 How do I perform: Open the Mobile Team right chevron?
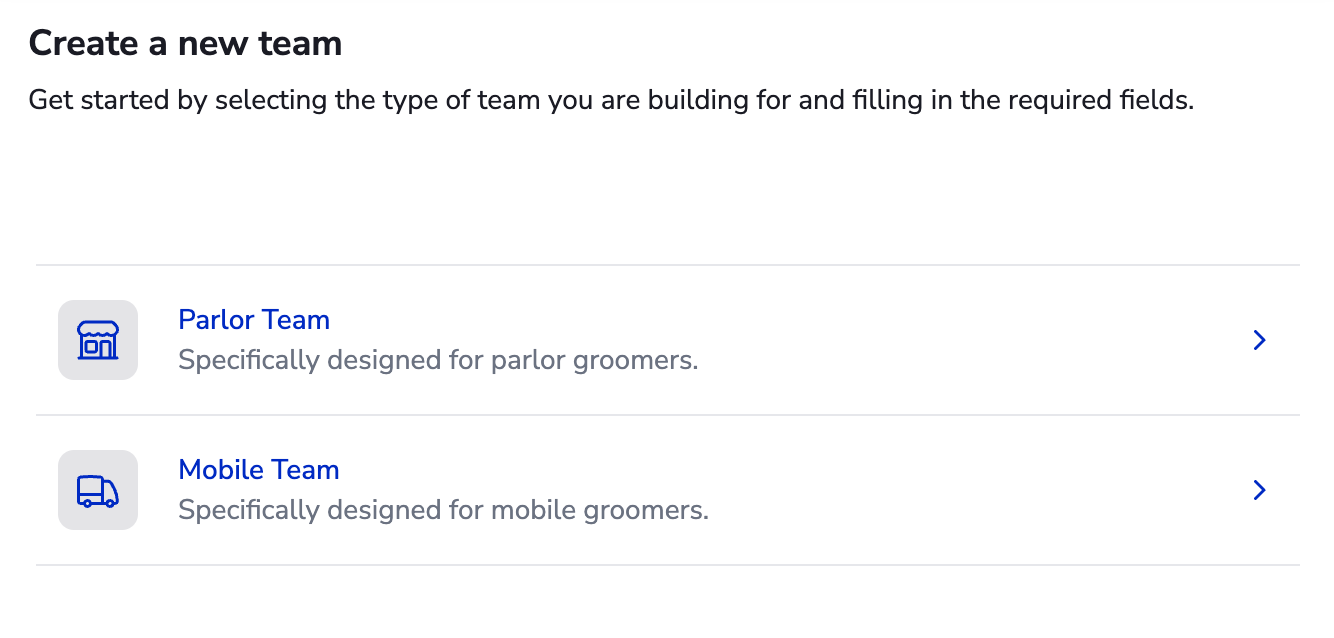[x=1259, y=490]
